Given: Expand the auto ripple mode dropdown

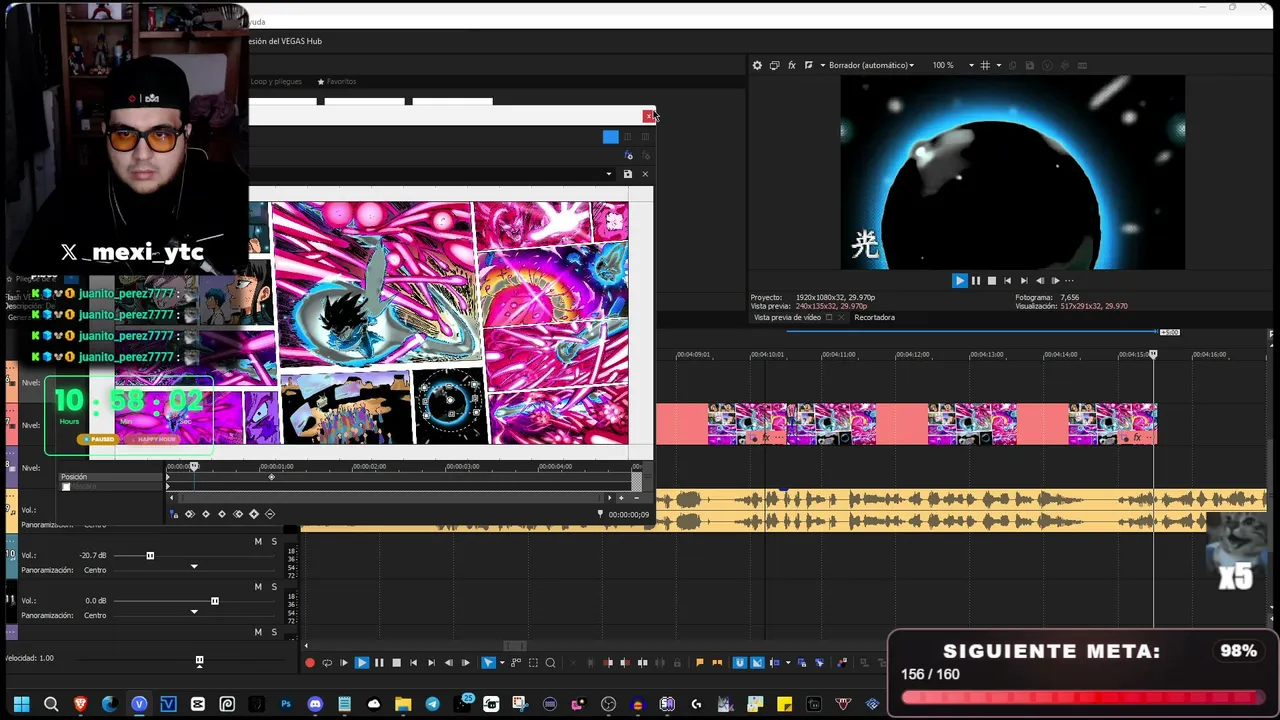Looking at the screenshot, I should pyautogui.click(x=787, y=663).
